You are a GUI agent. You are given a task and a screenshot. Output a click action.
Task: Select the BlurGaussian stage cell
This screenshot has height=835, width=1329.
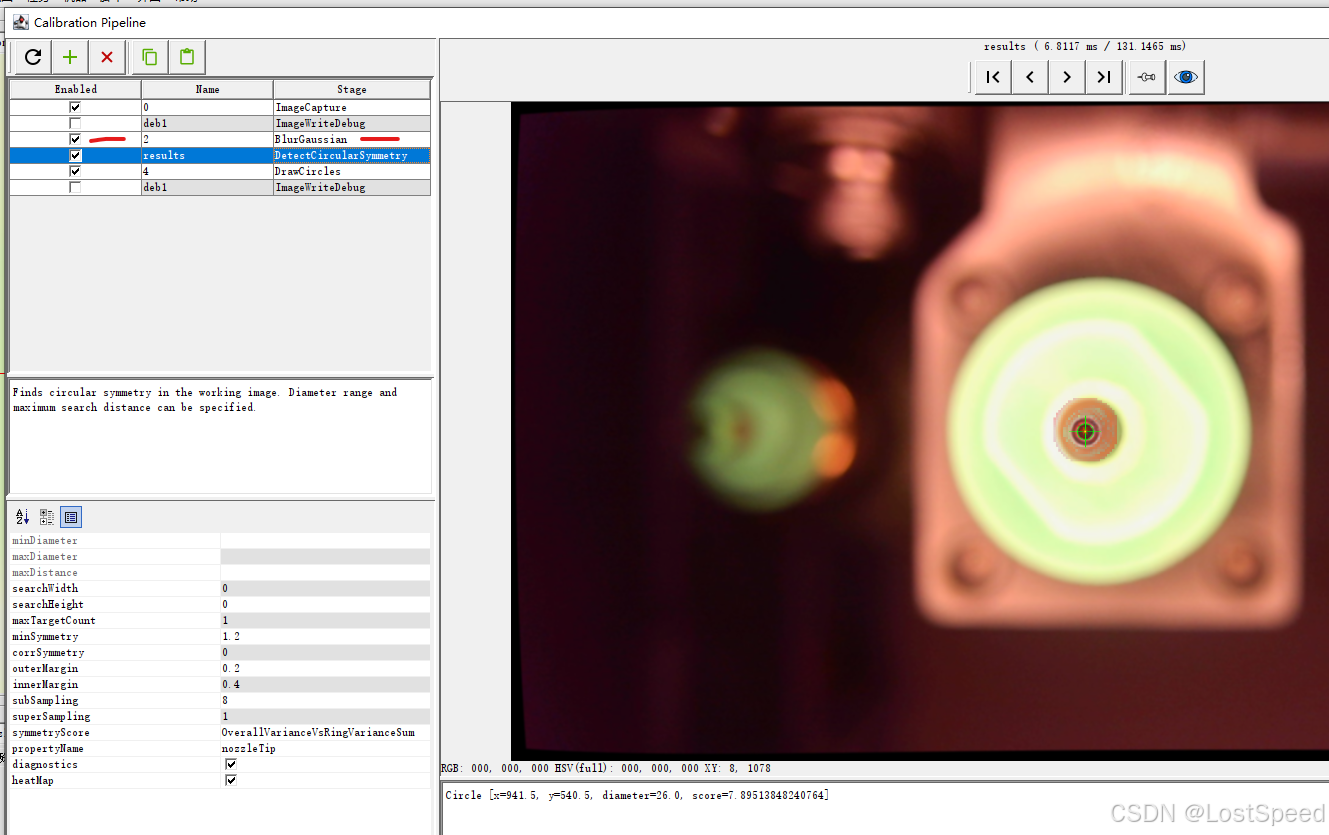[352, 139]
